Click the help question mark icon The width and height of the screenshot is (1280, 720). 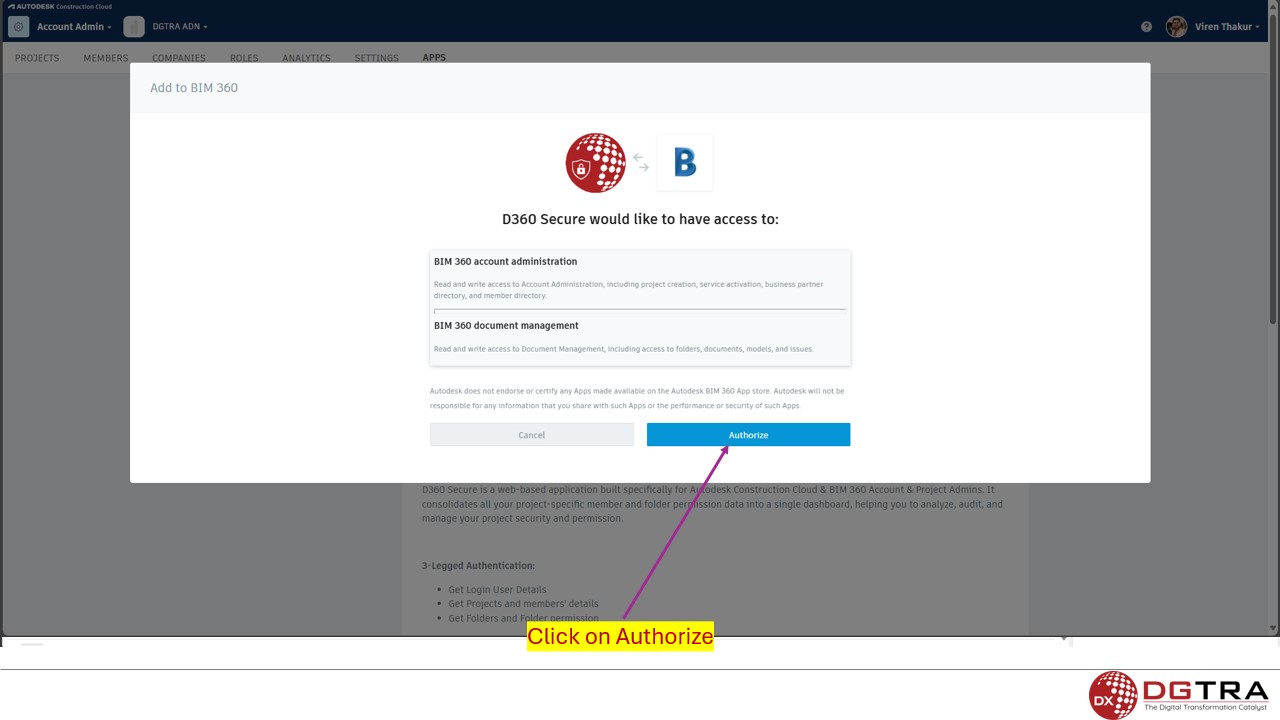(1146, 27)
